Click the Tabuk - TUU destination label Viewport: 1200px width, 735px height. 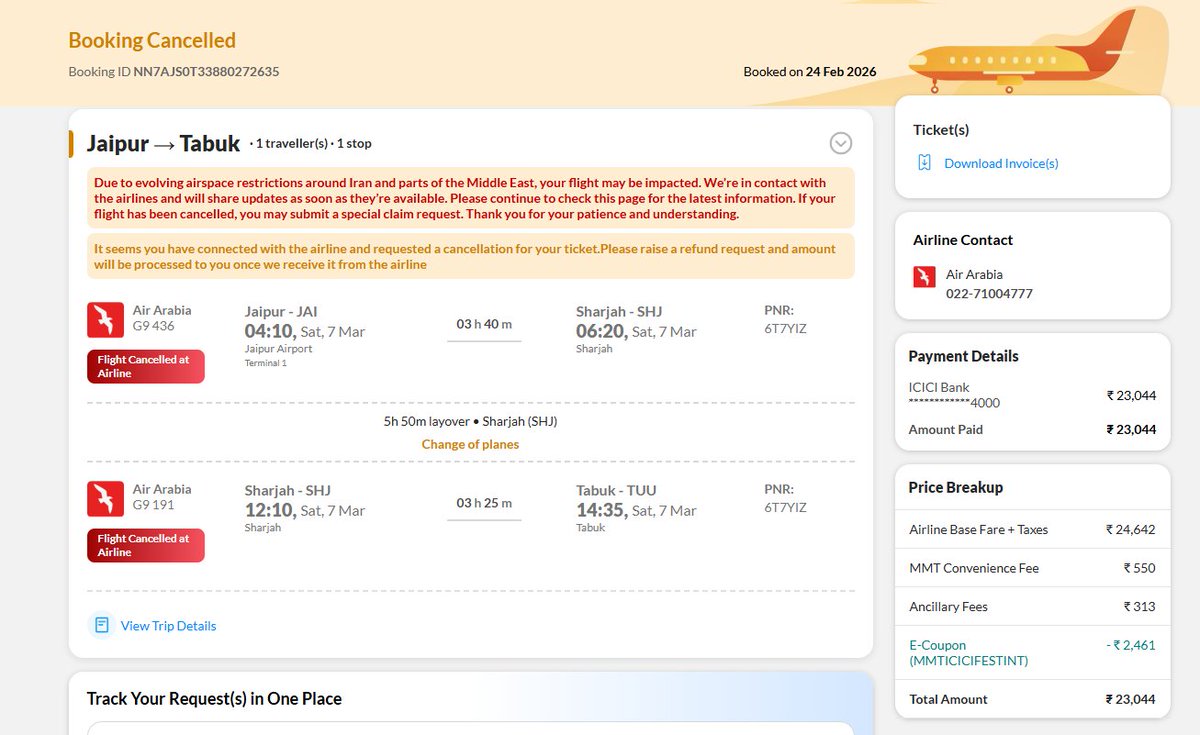coord(616,491)
